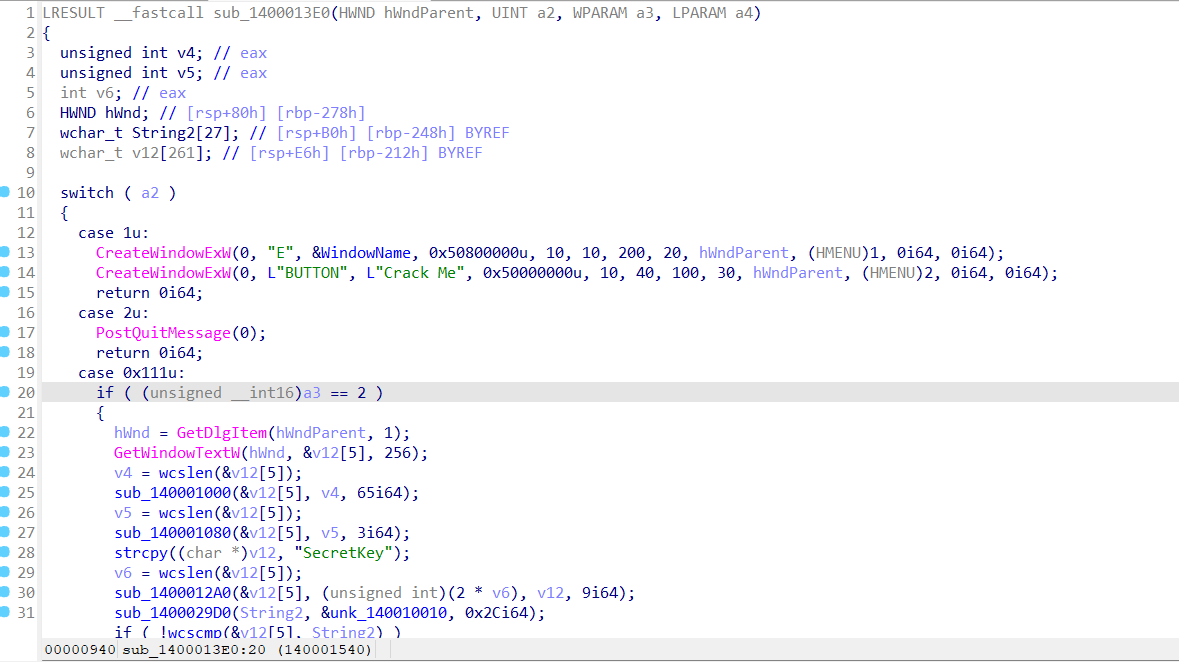Click line number 16 in gutter
1179x662 pixels.
coord(26,312)
